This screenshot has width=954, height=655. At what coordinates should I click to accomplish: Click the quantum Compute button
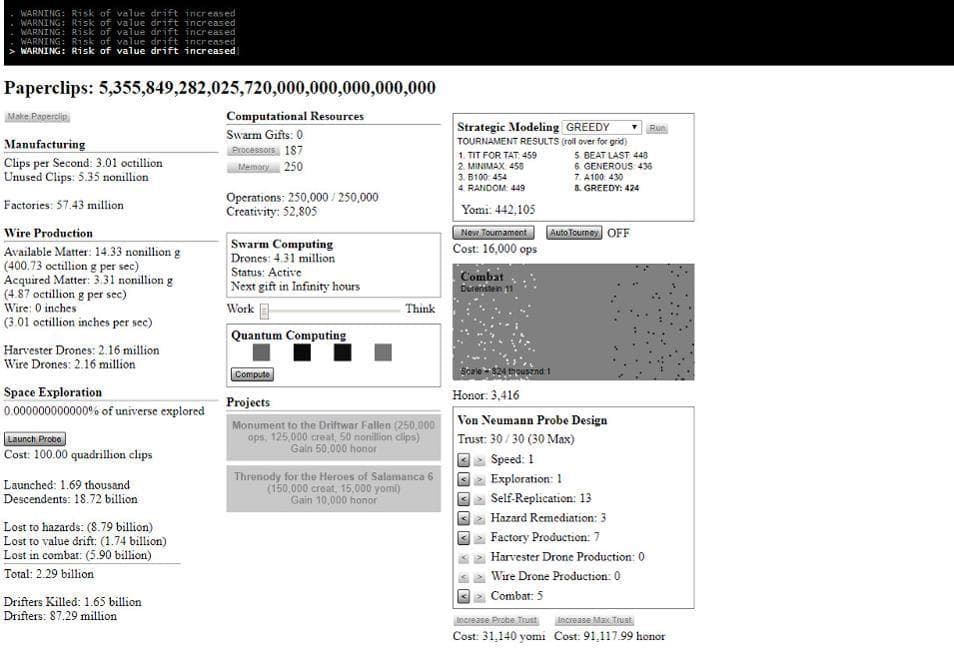click(x=252, y=375)
